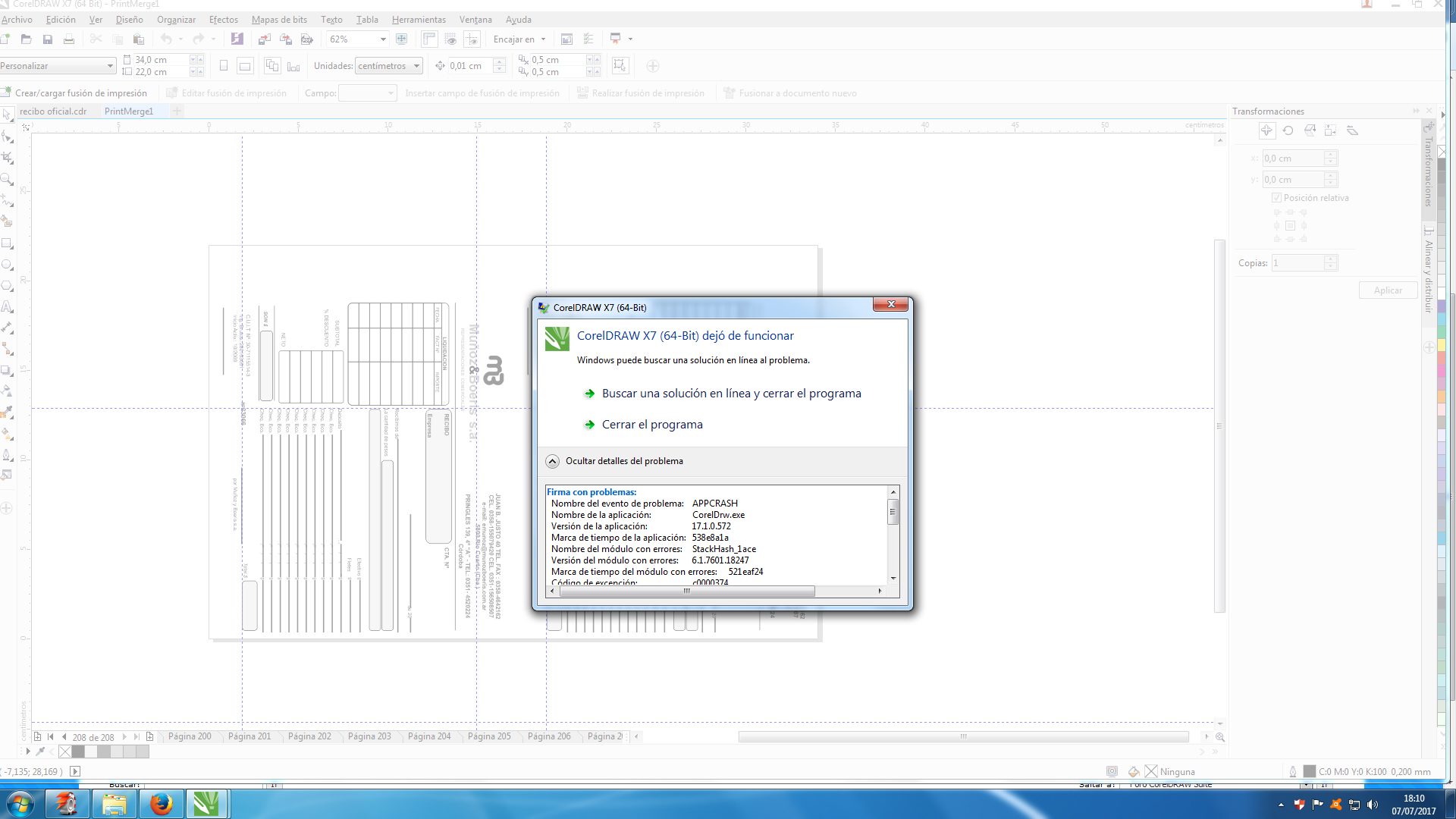Open Firefox from the taskbar
1456x819 pixels.
click(161, 803)
